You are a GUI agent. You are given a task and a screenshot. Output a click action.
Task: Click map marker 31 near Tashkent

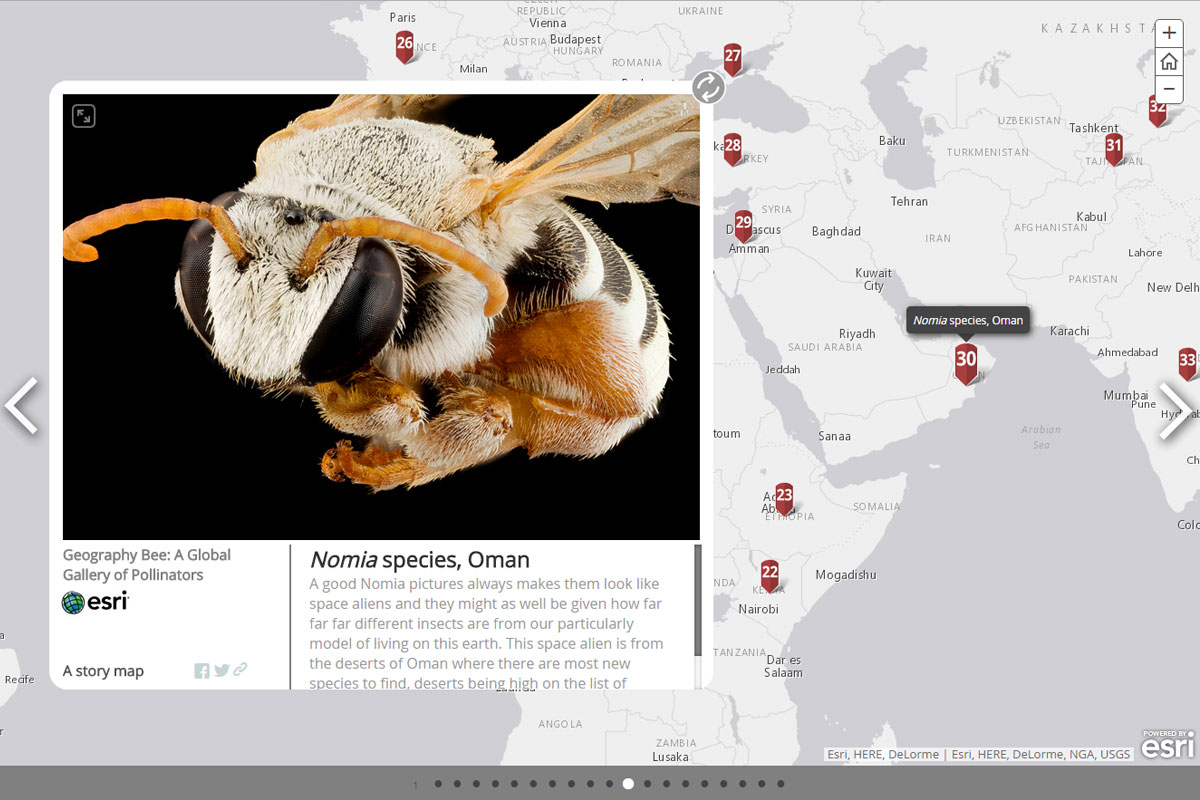pyautogui.click(x=1114, y=148)
